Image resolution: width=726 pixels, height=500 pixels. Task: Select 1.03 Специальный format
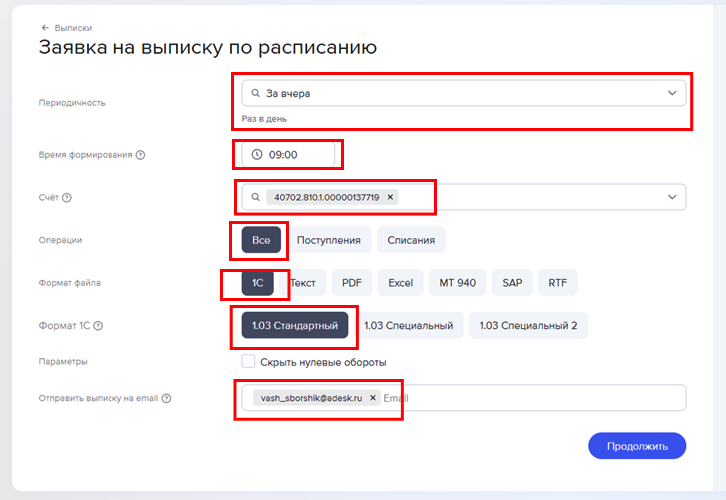pyautogui.click(x=408, y=325)
